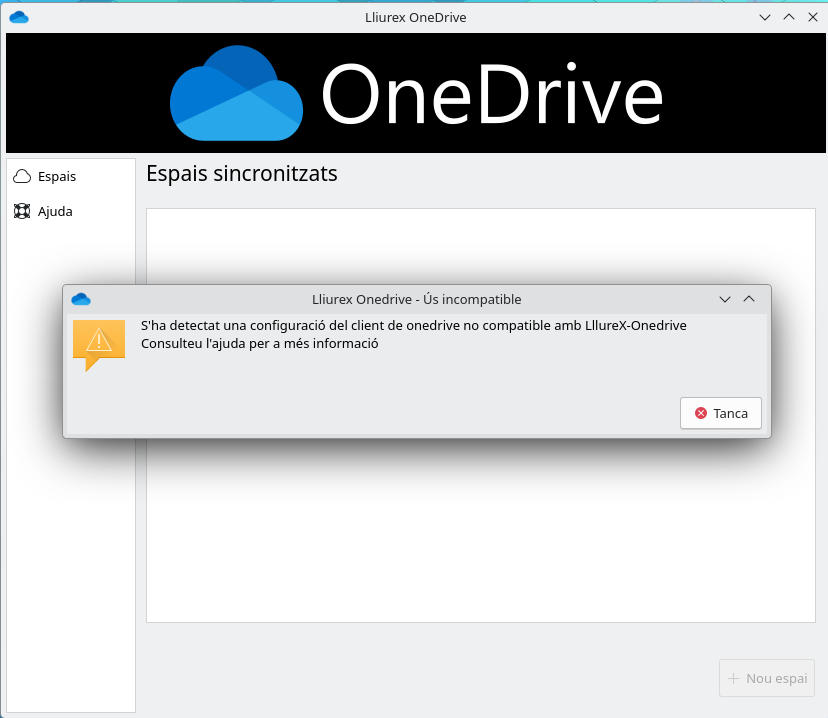Open the Espais section in the sidebar

click(x=58, y=176)
